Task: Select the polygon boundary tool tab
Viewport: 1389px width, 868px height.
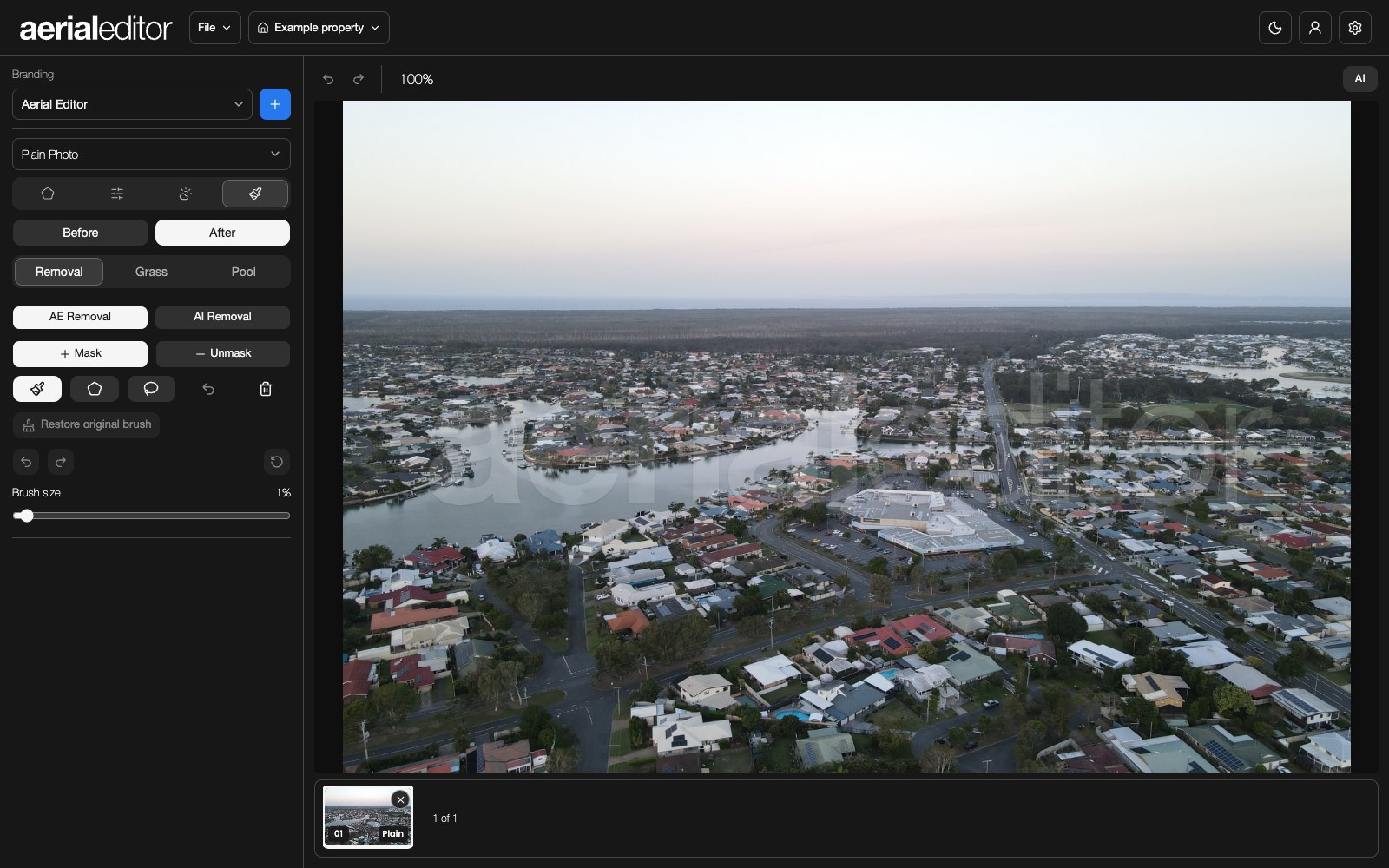Action: (48, 194)
